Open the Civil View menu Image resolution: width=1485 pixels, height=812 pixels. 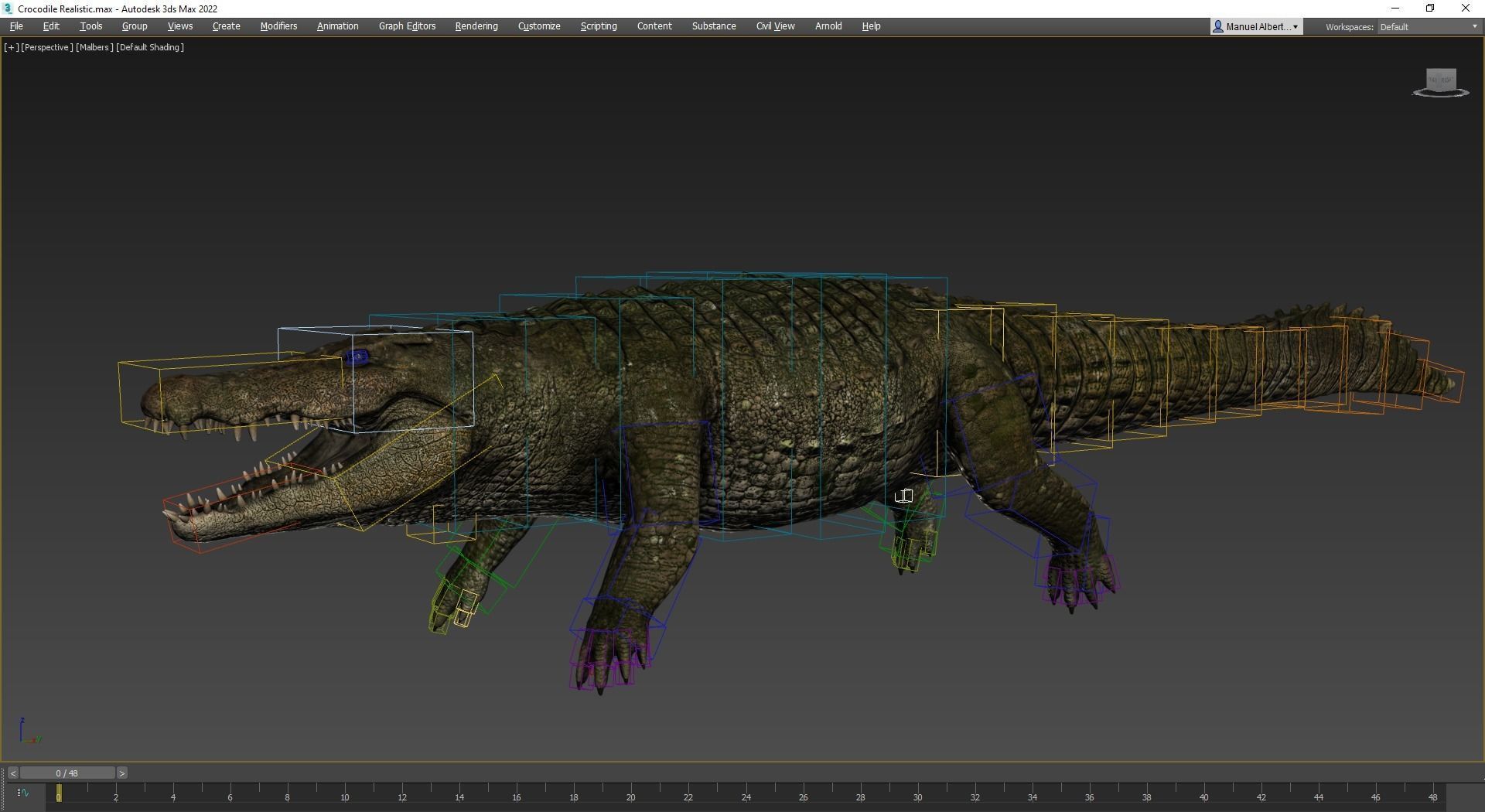point(776,26)
